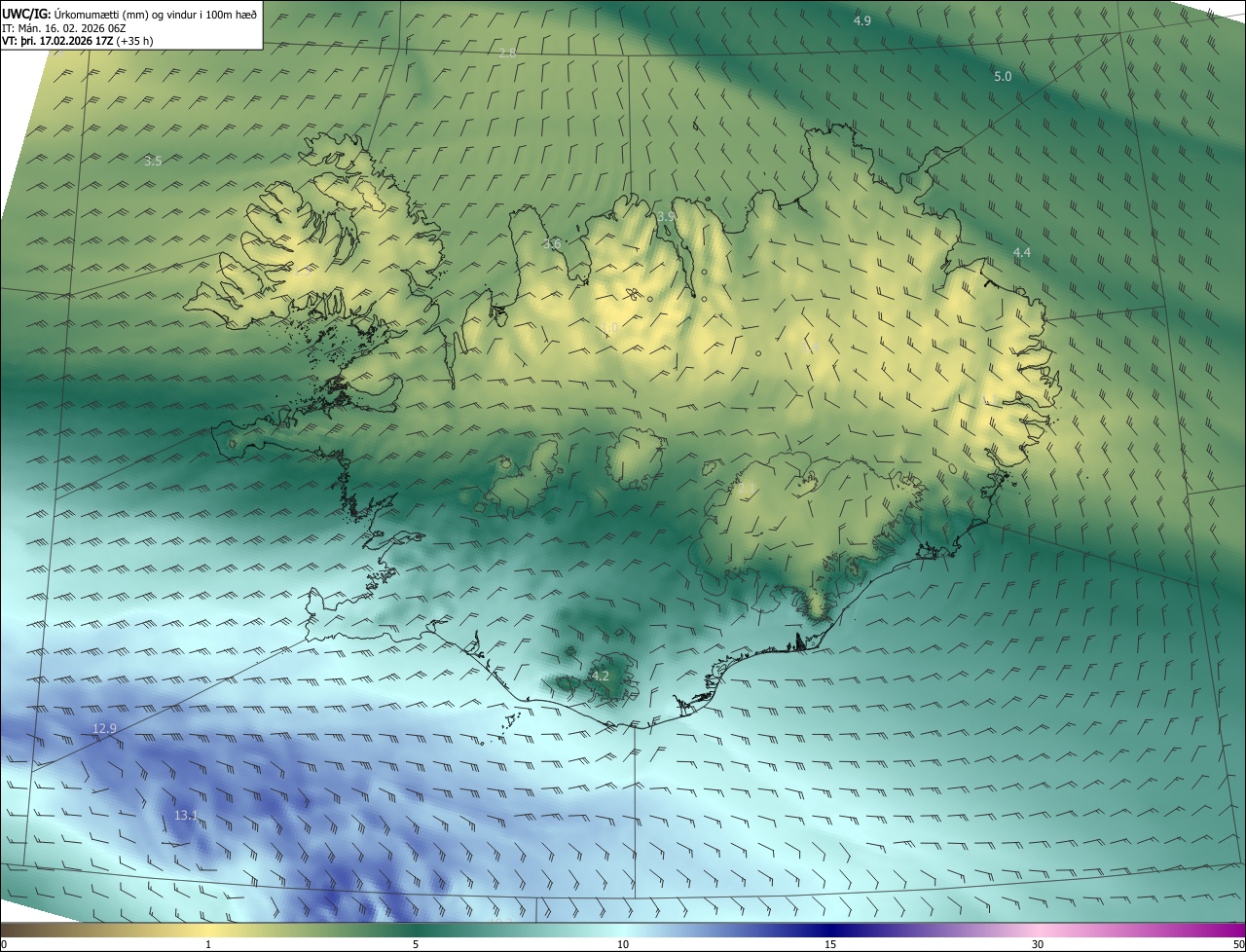1246x952 pixels.
Task: Click the 0 tick on the color scale
Action: click(3, 944)
